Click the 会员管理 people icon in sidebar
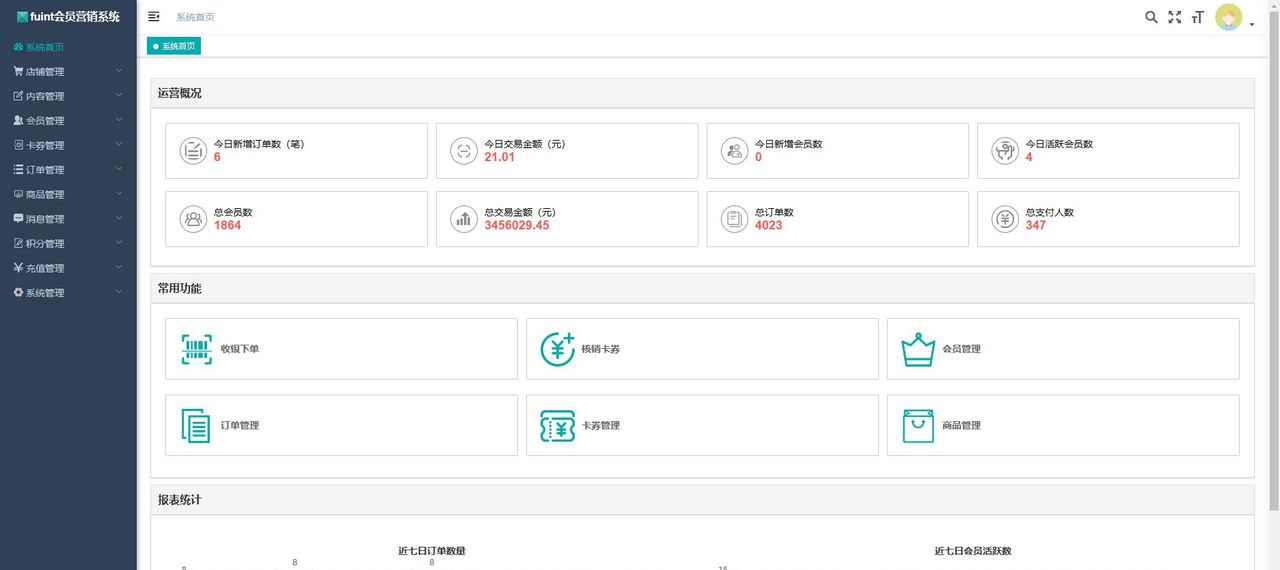 tap(18, 121)
